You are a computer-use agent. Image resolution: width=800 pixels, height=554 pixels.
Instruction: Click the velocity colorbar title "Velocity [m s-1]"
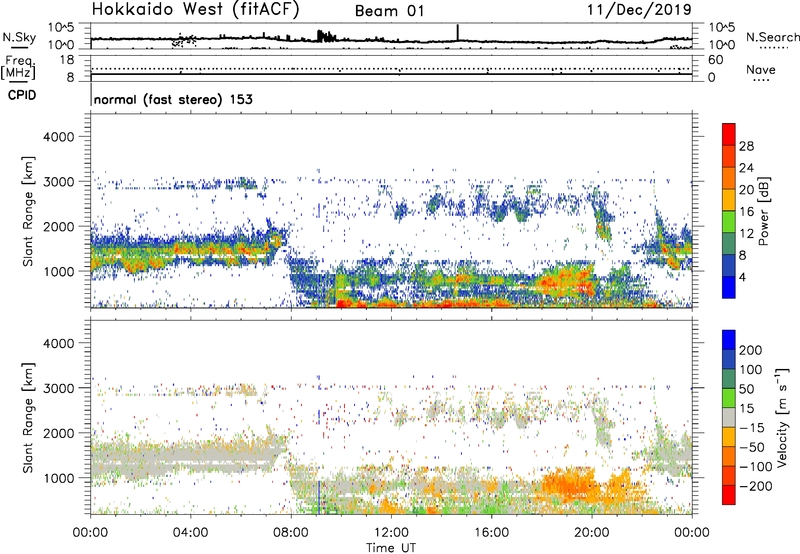[782, 417]
